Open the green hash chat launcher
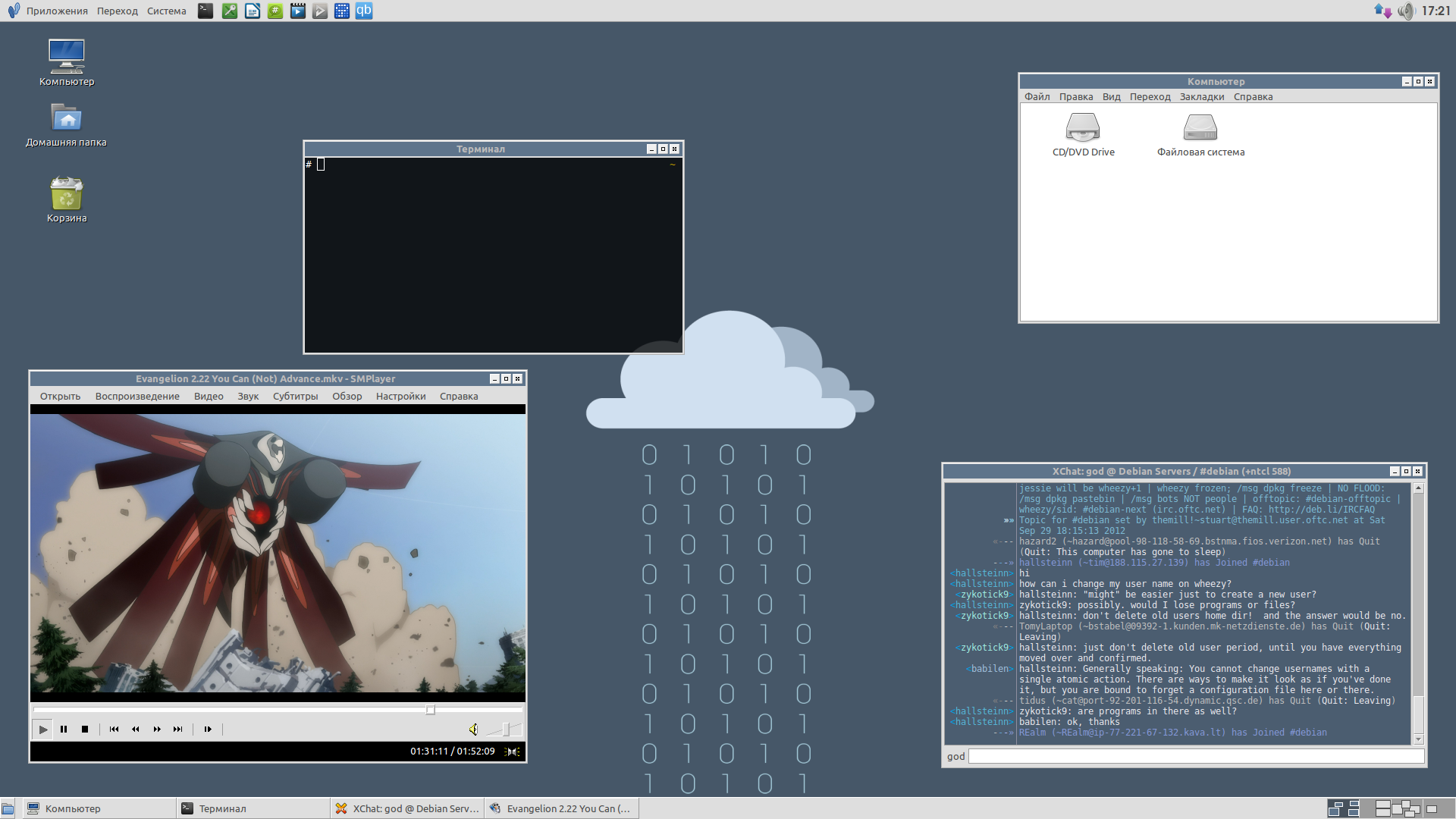The image size is (1456, 819). coord(275,11)
